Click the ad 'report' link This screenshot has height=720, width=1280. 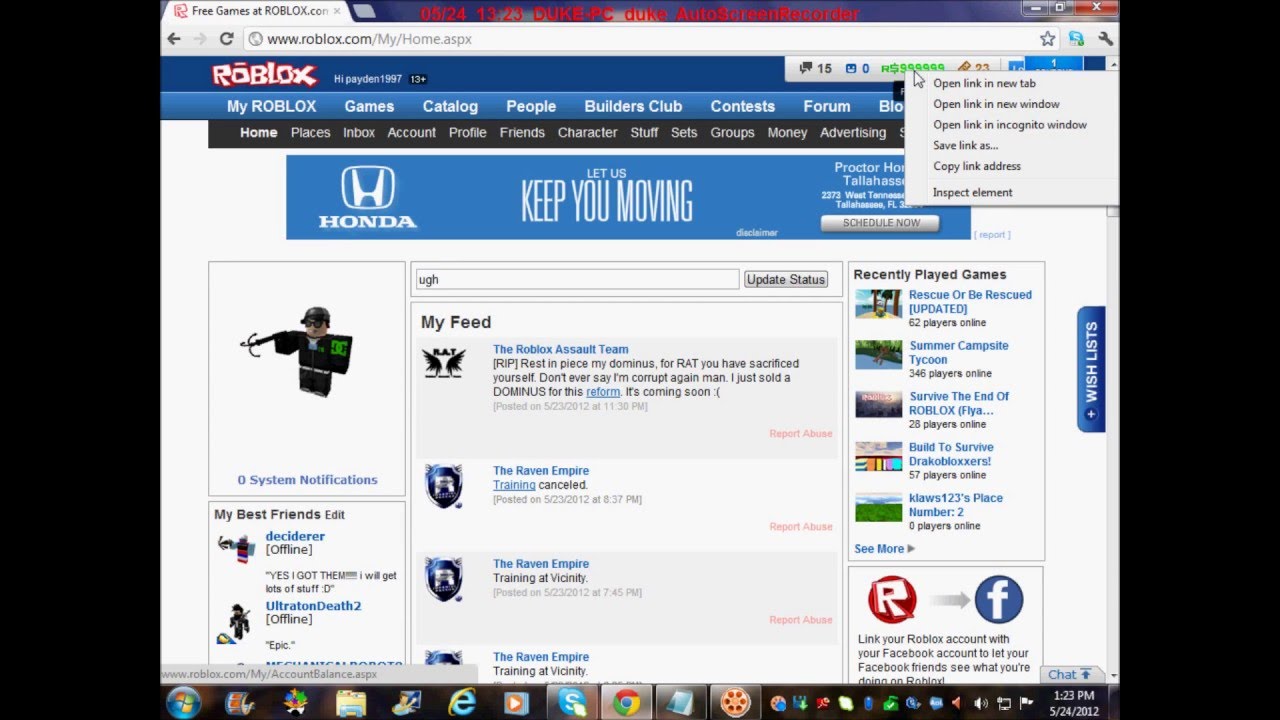pos(992,235)
